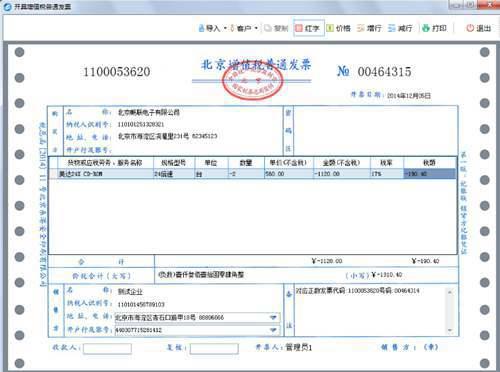Open the 客户 customer dropdown
Image resolution: width=500 pixels, height=372 pixels.
tap(244, 28)
